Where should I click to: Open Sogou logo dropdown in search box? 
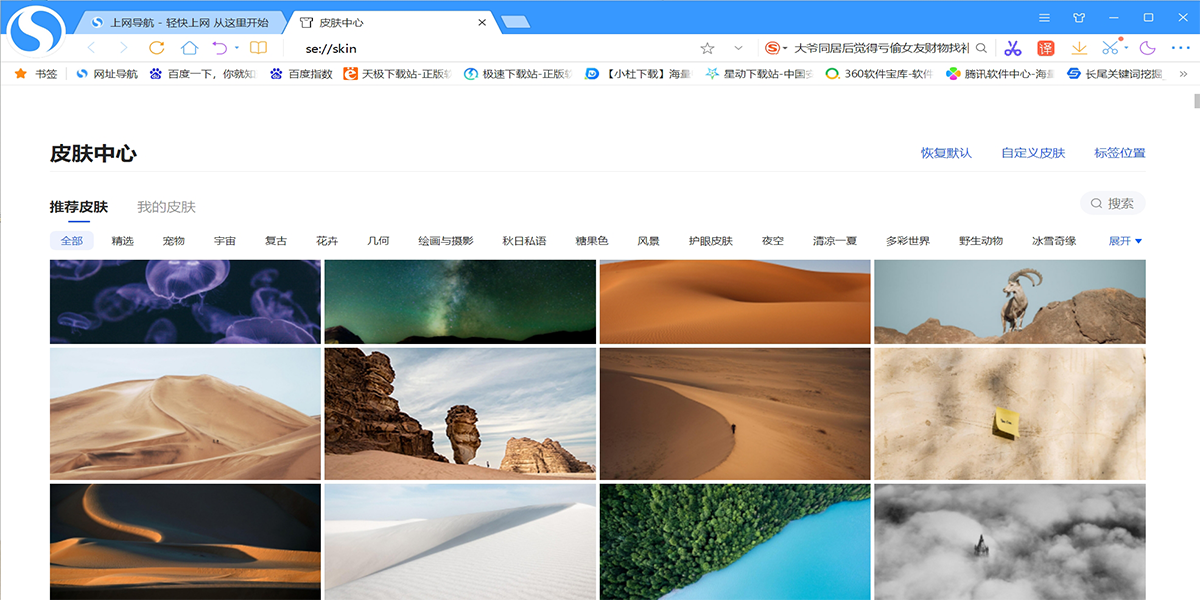point(773,46)
